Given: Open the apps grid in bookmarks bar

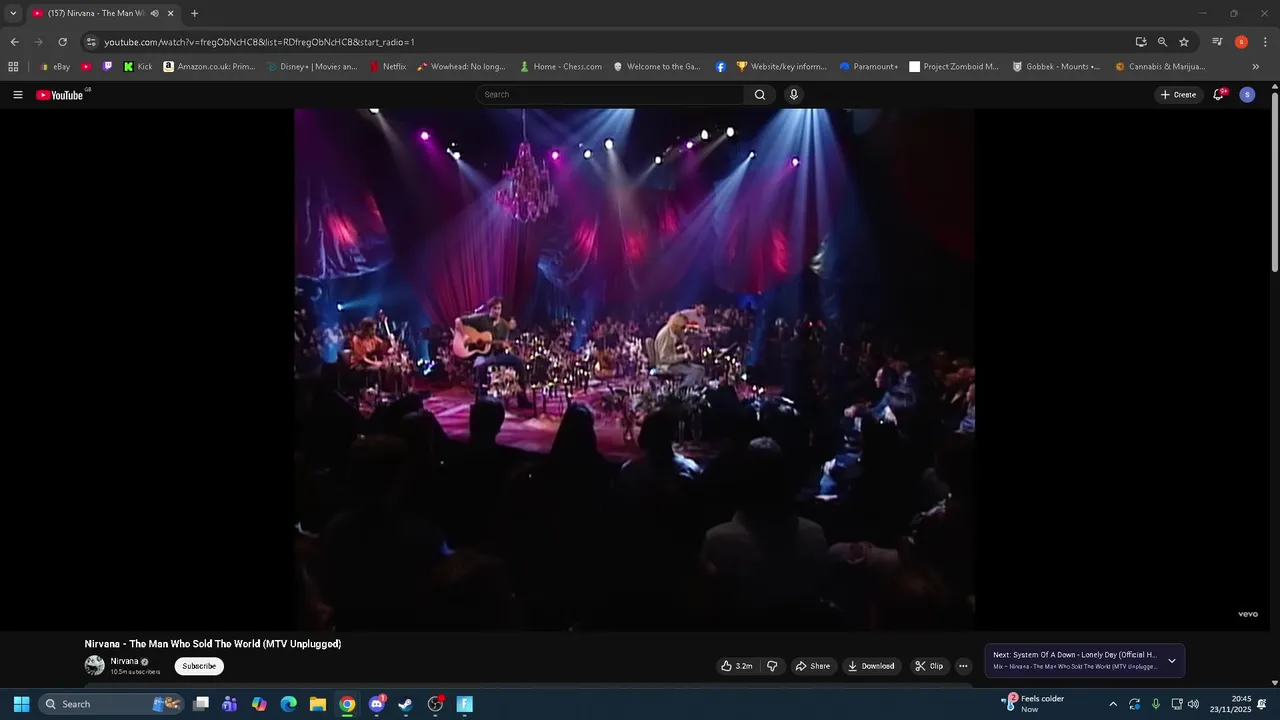Looking at the screenshot, I should coord(13,67).
